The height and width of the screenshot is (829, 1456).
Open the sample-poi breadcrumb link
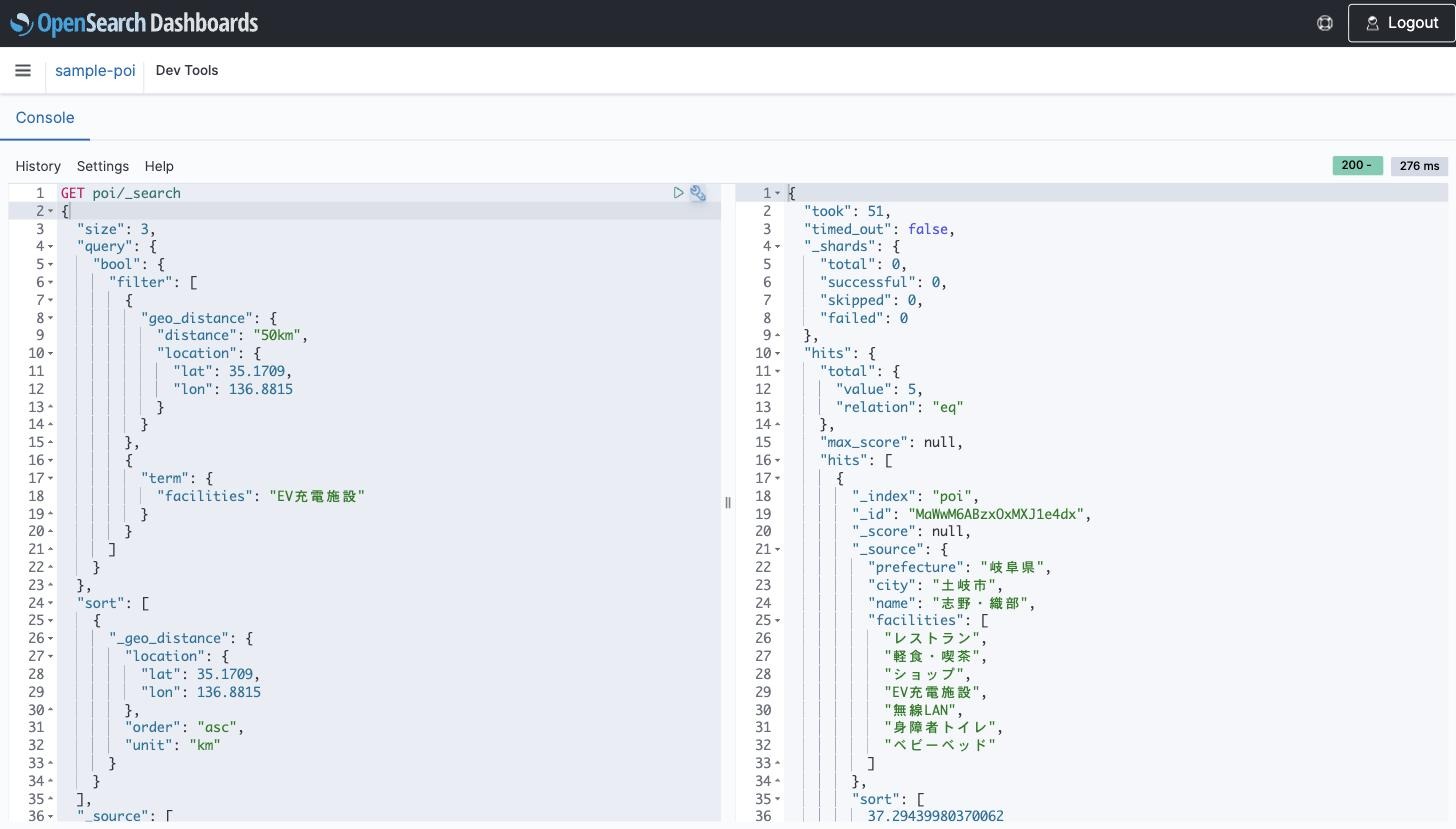[95, 71]
